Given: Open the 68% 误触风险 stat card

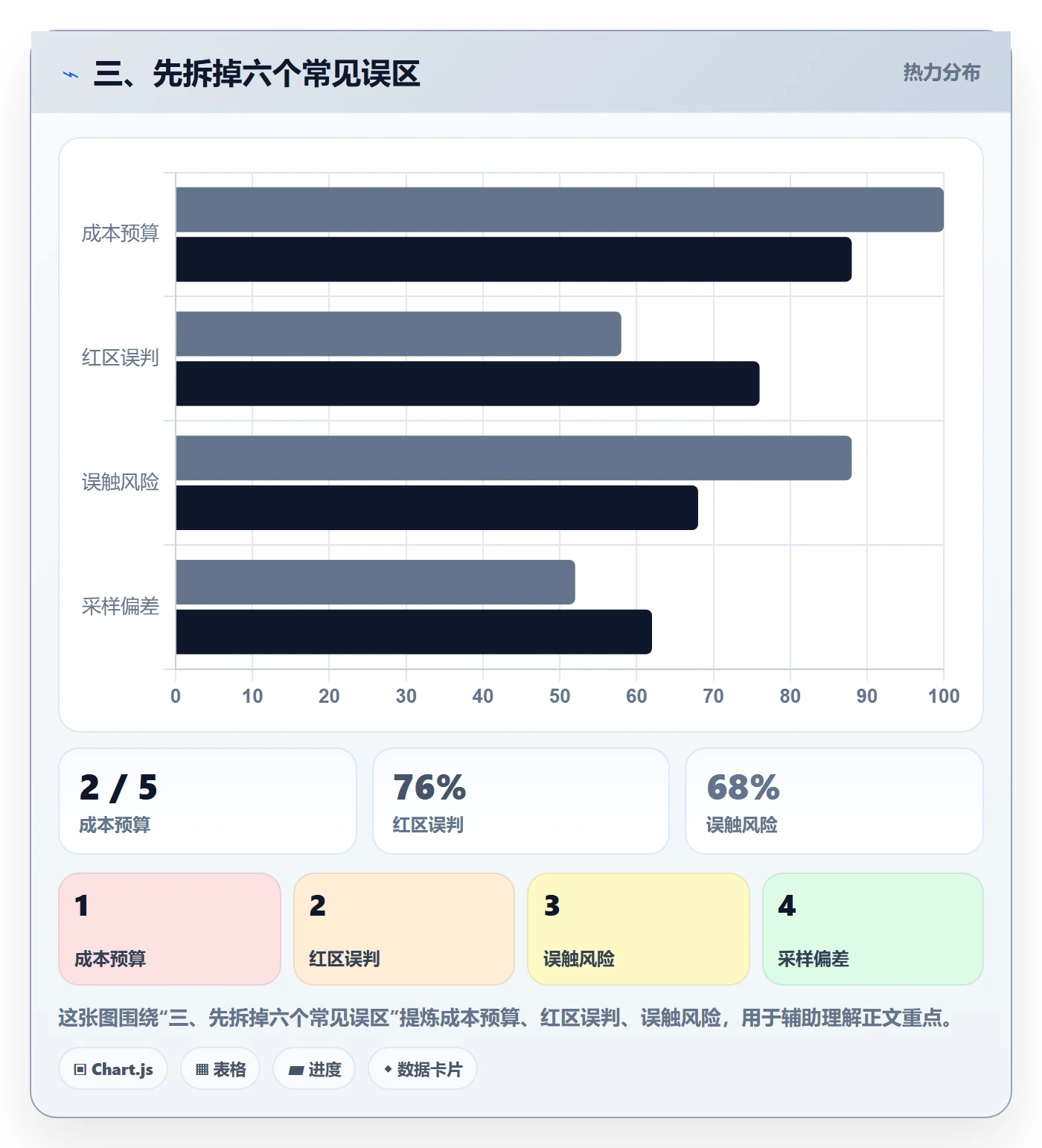Looking at the screenshot, I should (x=834, y=801).
